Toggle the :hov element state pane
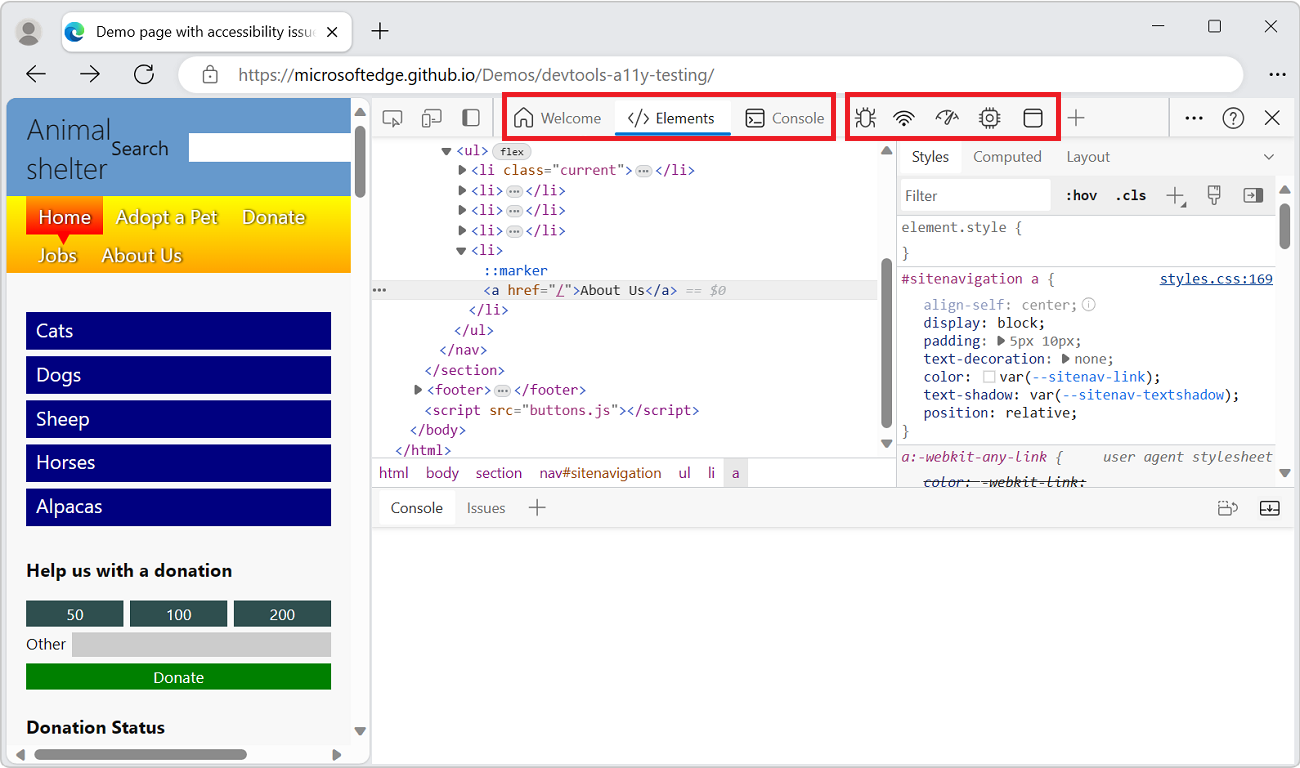This screenshot has height=768, width=1300. coord(1080,195)
